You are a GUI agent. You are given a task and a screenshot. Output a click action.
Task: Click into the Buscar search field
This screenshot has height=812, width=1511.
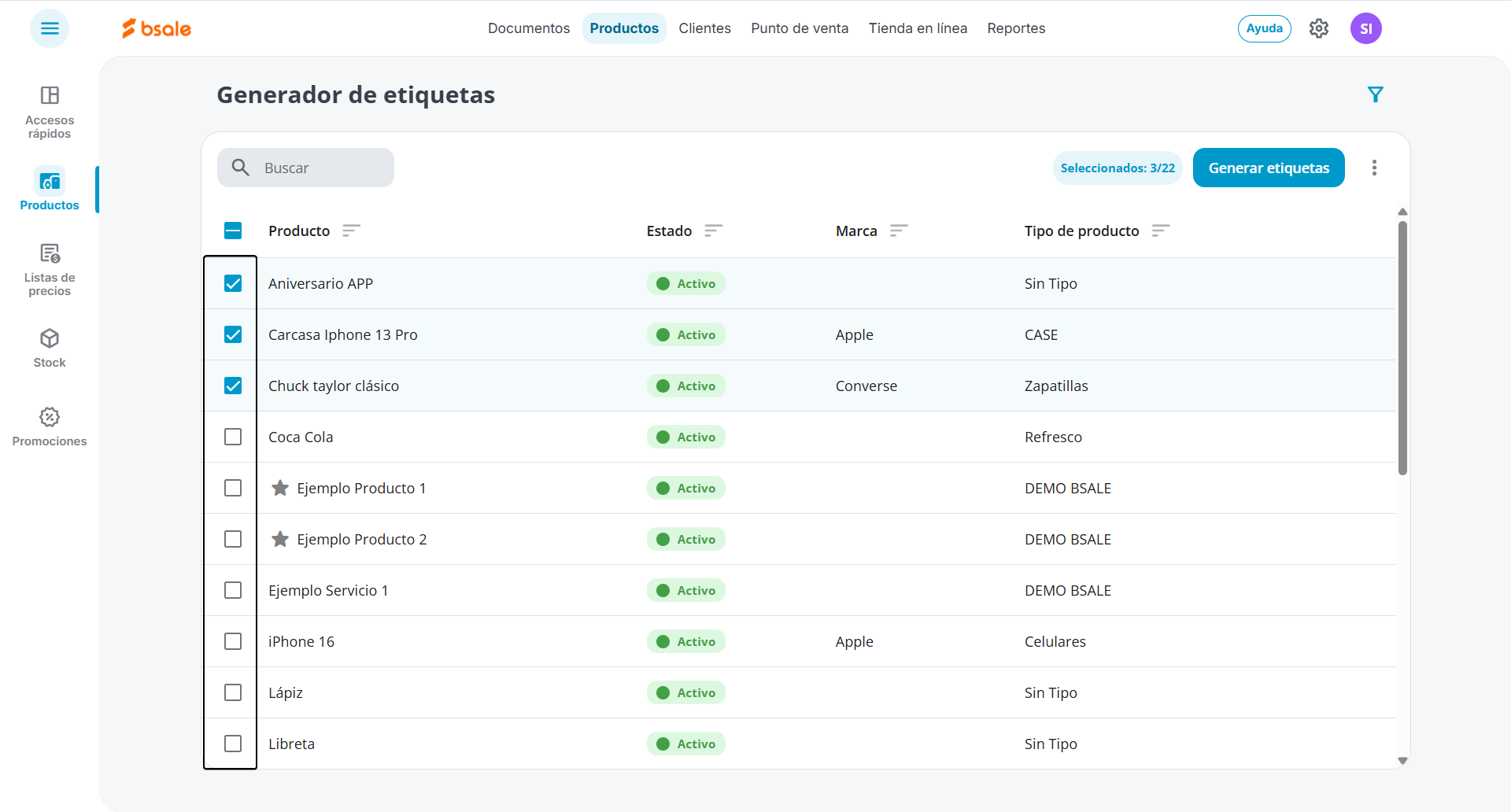[305, 168]
